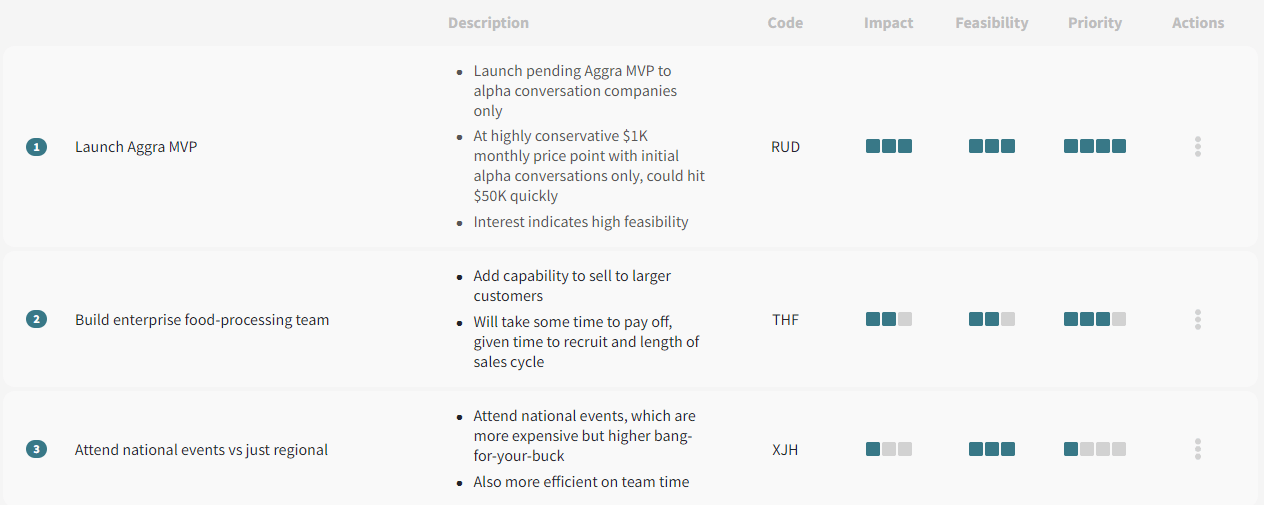Sort by the Priority column header
The image size is (1264, 505).
click(1095, 23)
